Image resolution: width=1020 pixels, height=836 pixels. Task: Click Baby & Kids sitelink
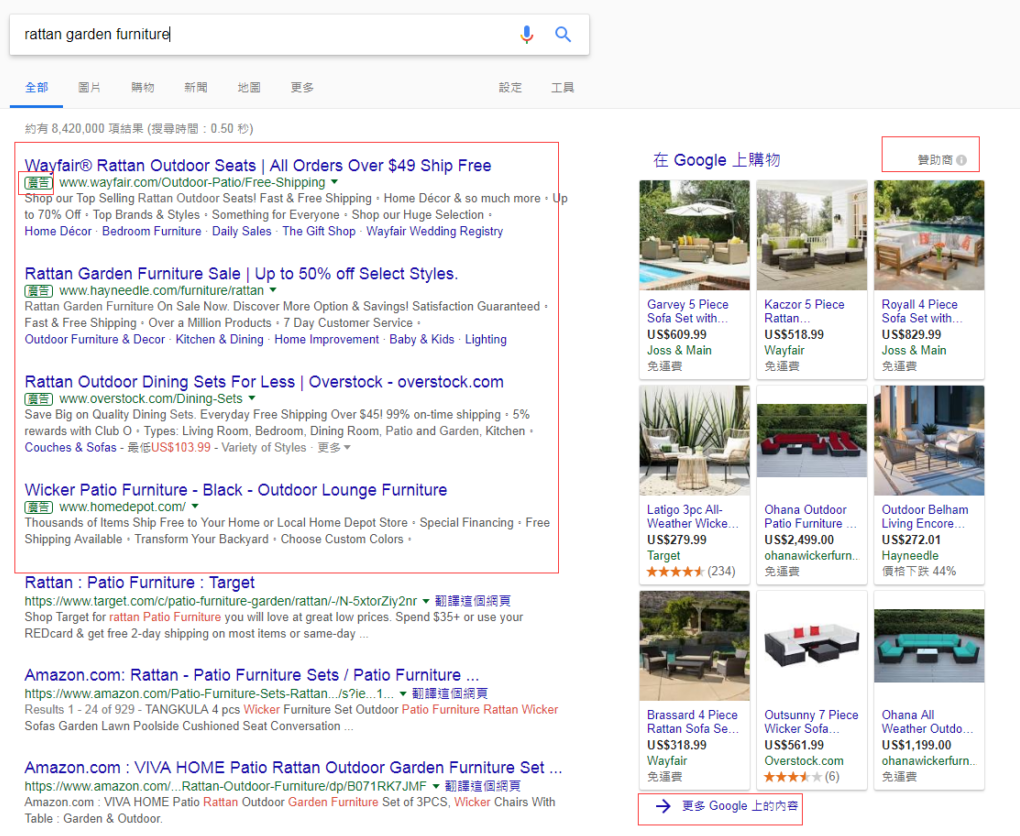coord(422,339)
